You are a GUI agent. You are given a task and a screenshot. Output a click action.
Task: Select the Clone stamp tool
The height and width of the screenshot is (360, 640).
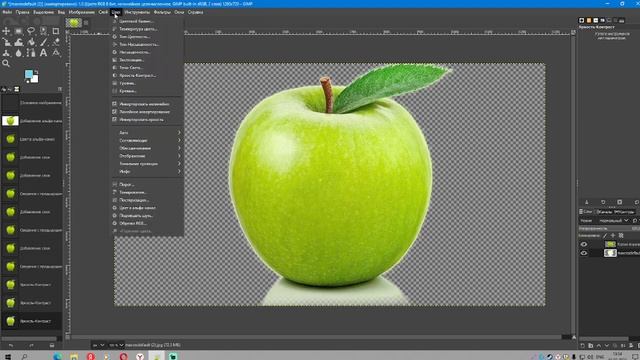[6, 53]
